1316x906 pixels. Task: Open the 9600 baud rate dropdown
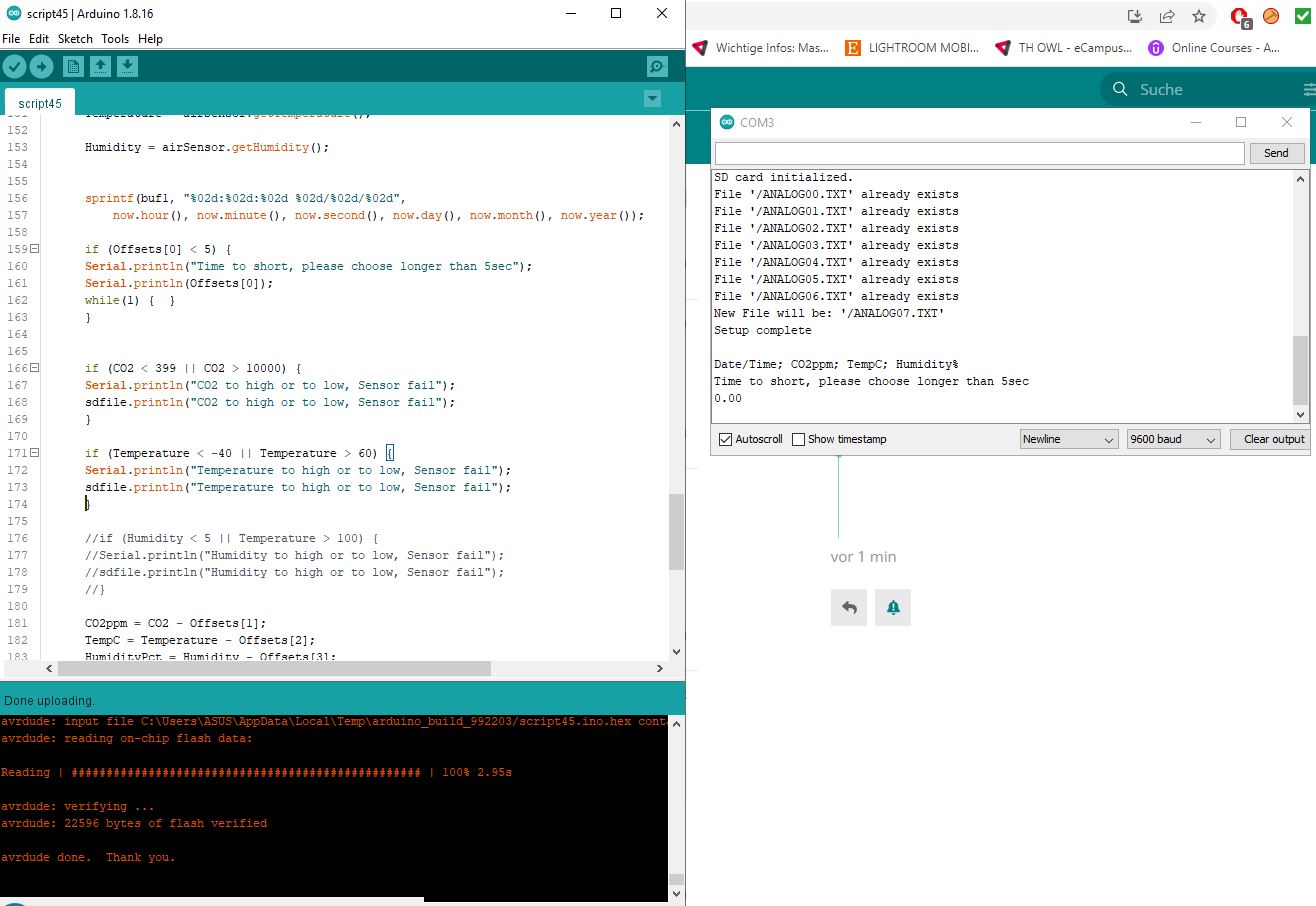1172,438
